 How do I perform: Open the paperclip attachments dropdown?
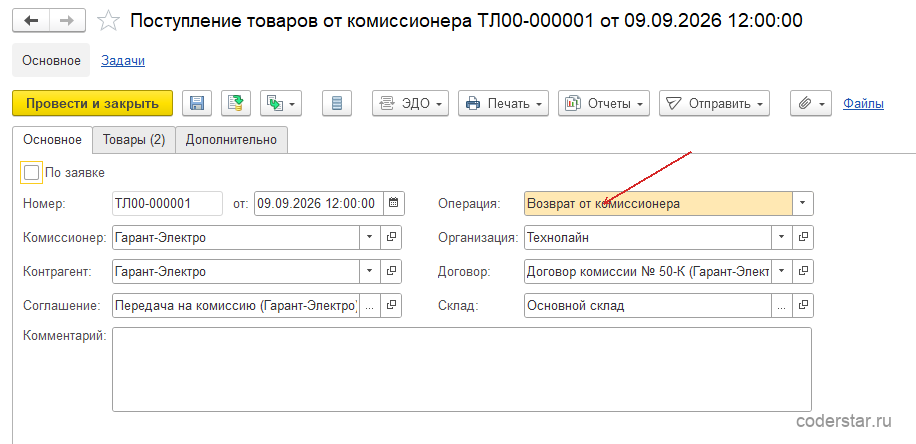[x=811, y=103]
